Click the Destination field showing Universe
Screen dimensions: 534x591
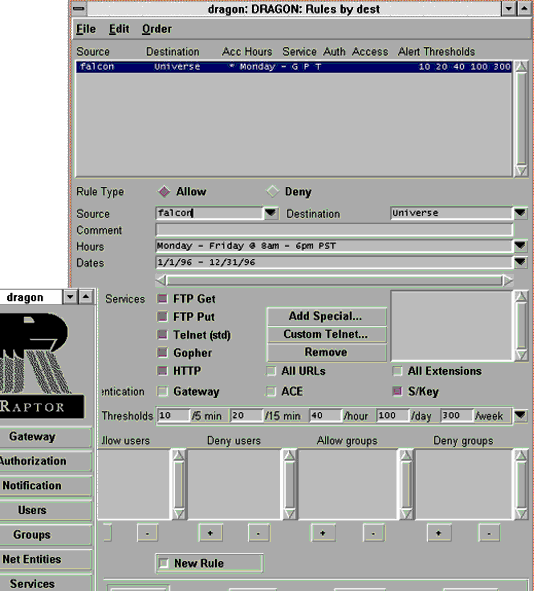[451, 213]
